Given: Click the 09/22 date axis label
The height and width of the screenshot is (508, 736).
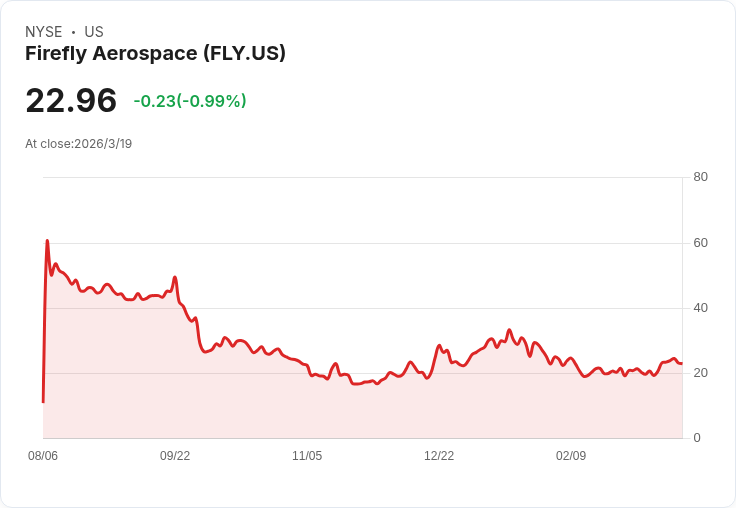Looking at the screenshot, I should click(x=175, y=455).
